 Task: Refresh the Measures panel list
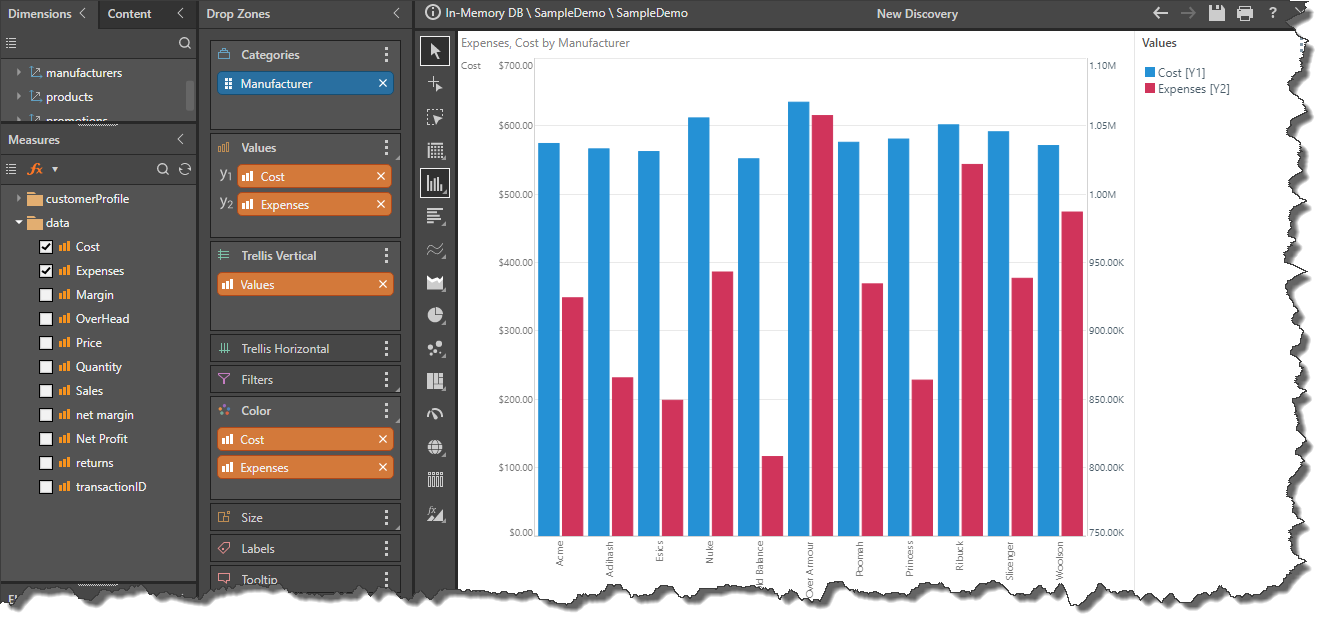[184, 169]
